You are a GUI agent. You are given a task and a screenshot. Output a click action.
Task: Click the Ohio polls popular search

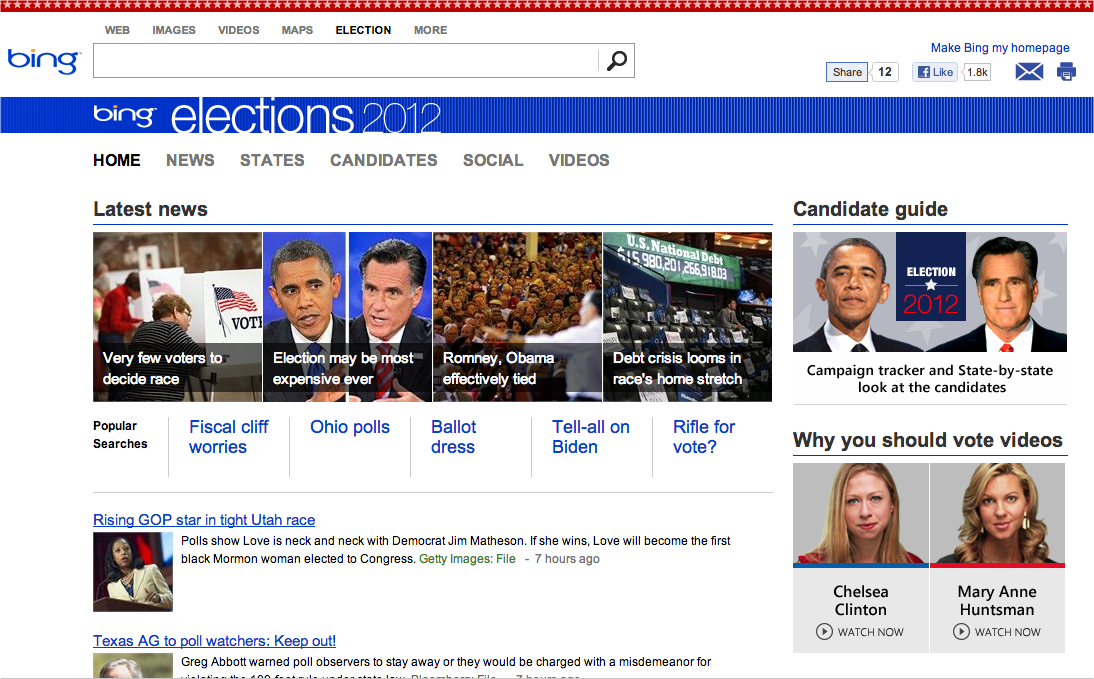click(350, 427)
